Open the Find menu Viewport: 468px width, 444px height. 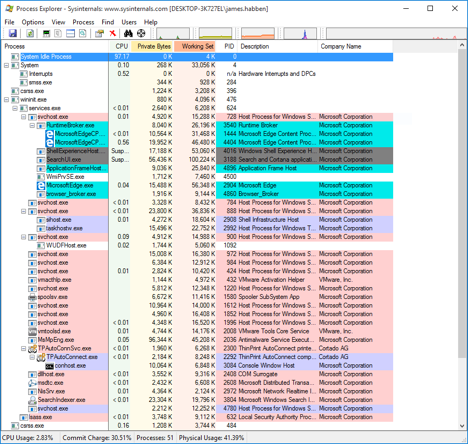click(x=108, y=22)
